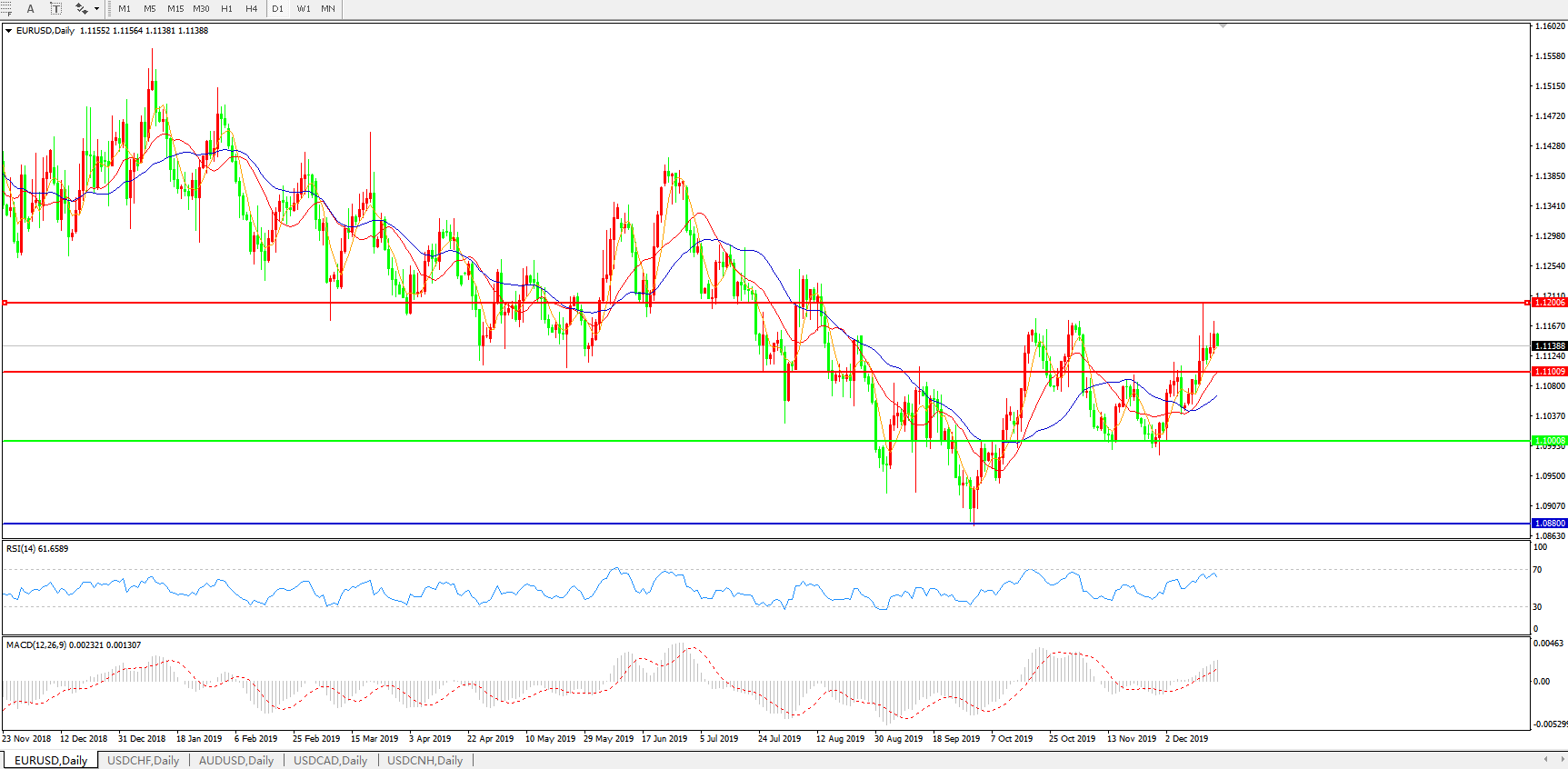
Task: Switch to USDCNH,Daily chart tab
Action: pyautogui.click(x=424, y=760)
